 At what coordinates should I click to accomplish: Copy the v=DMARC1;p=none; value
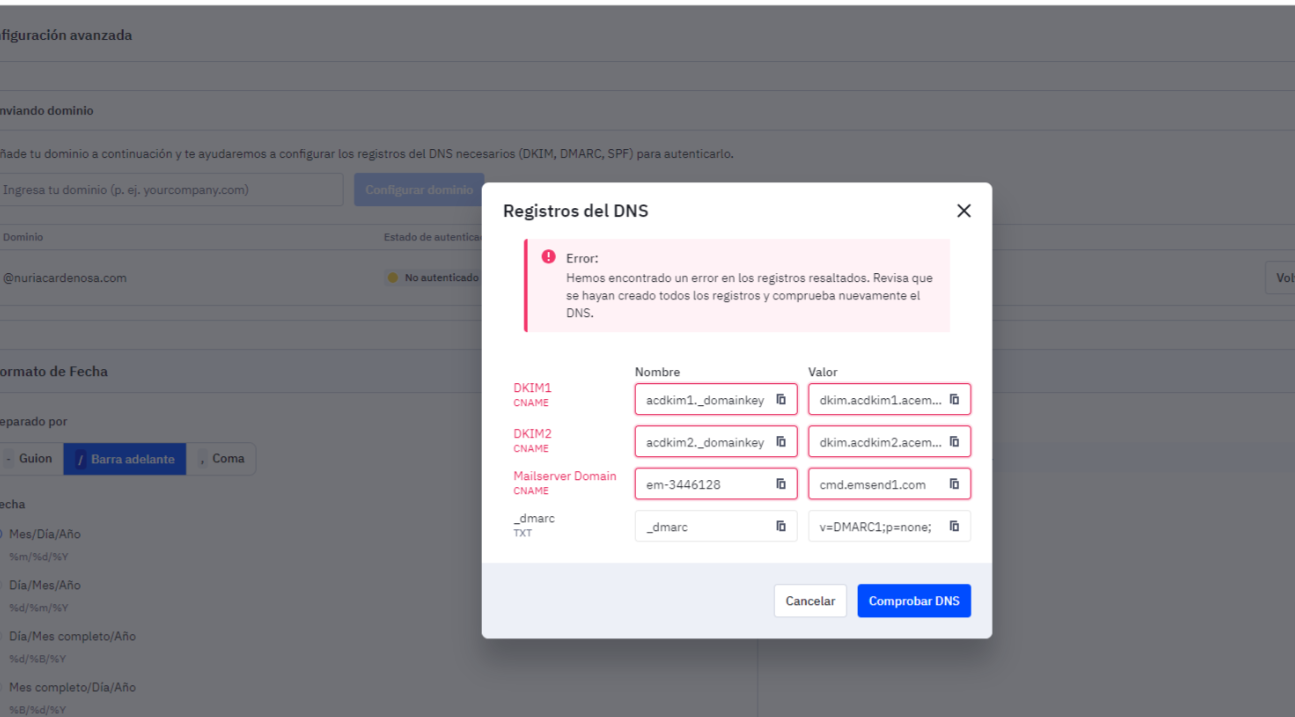(954, 526)
